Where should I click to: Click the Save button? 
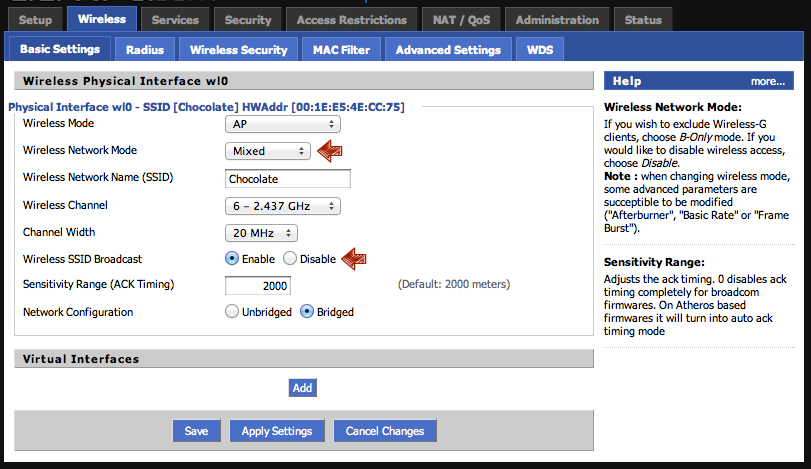tap(196, 431)
